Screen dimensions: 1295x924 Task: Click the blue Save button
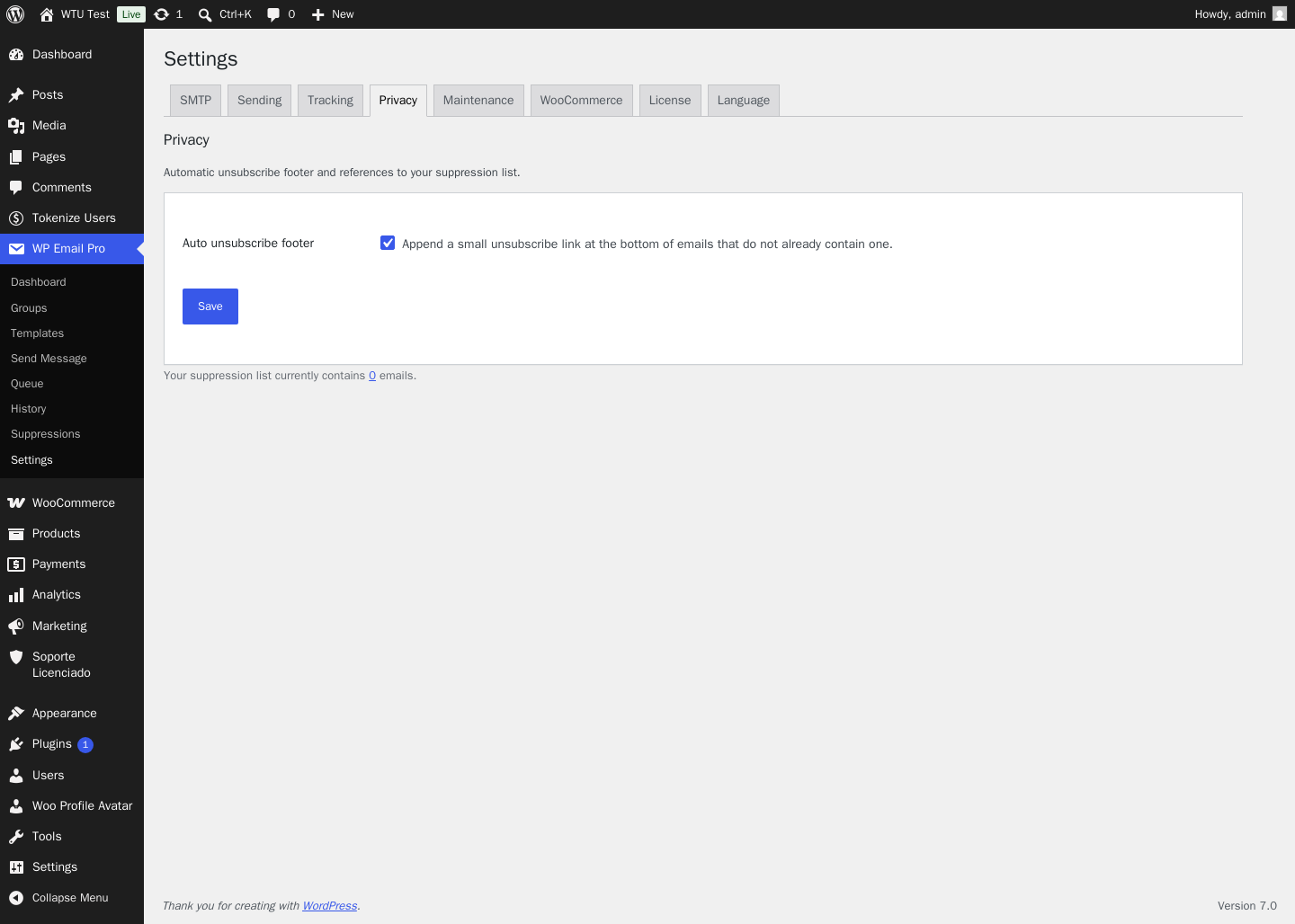click(x=210, y=307)
